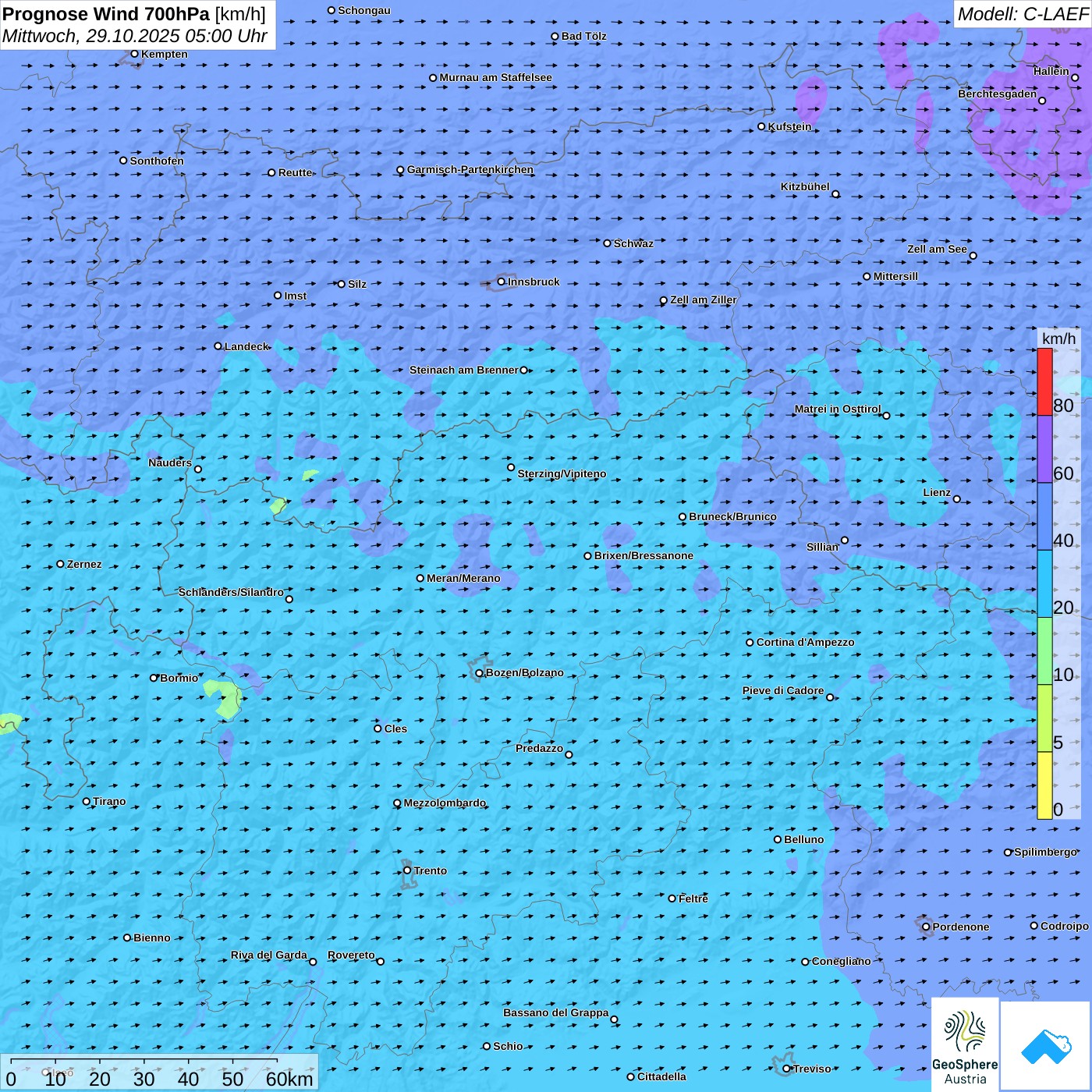Click the 'Prognose Wind 700hPa' title
Screen dimensions: 1092x1092
pos(107,14)
